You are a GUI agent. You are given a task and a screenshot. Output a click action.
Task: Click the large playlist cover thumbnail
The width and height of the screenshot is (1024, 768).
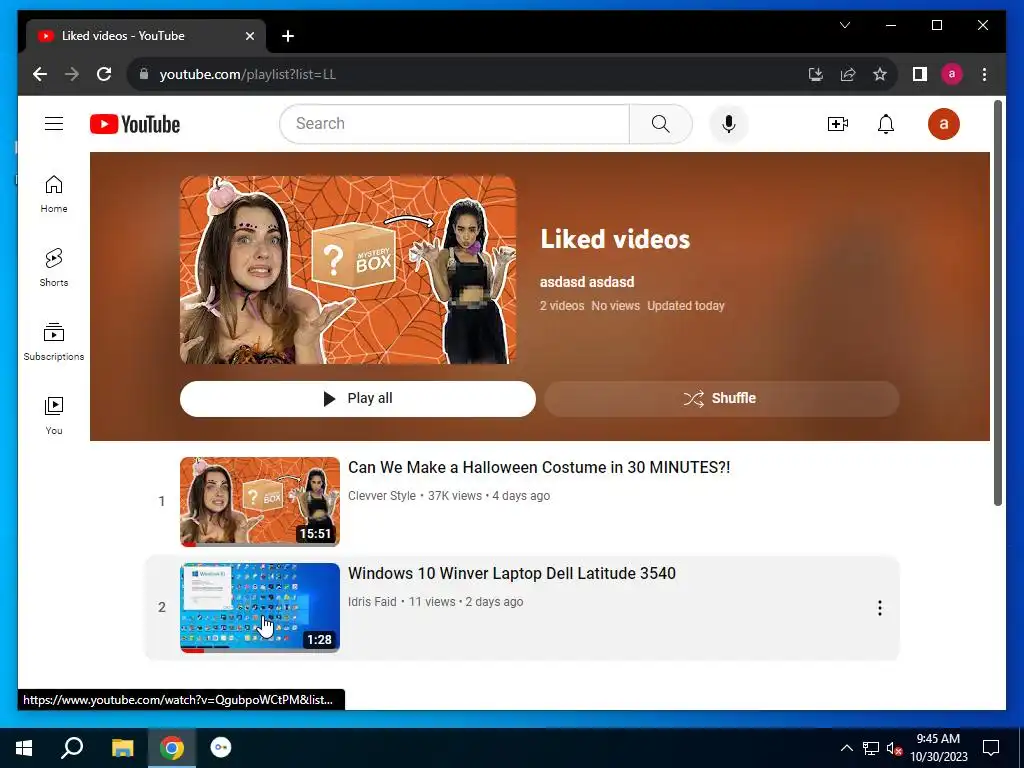(x=348, y=270)
